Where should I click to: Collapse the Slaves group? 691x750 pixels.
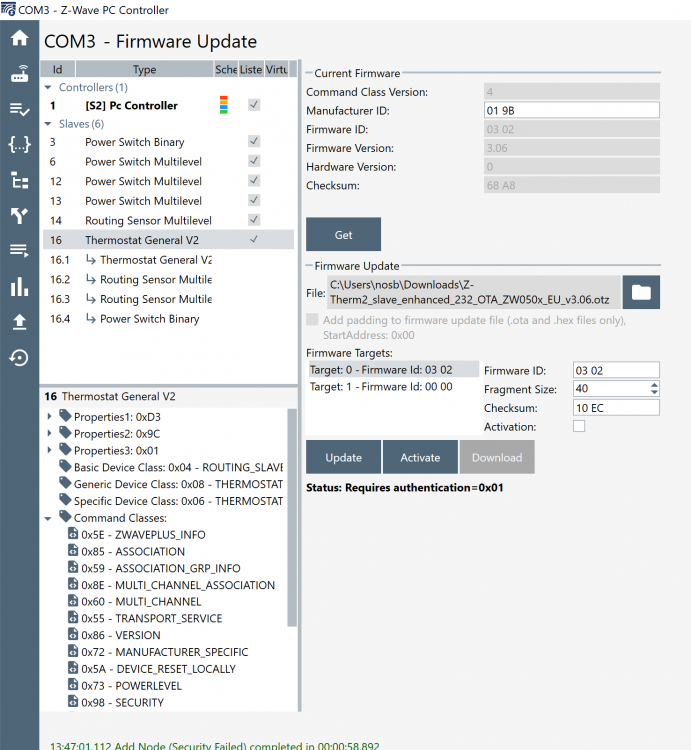[x=49, y=124]
